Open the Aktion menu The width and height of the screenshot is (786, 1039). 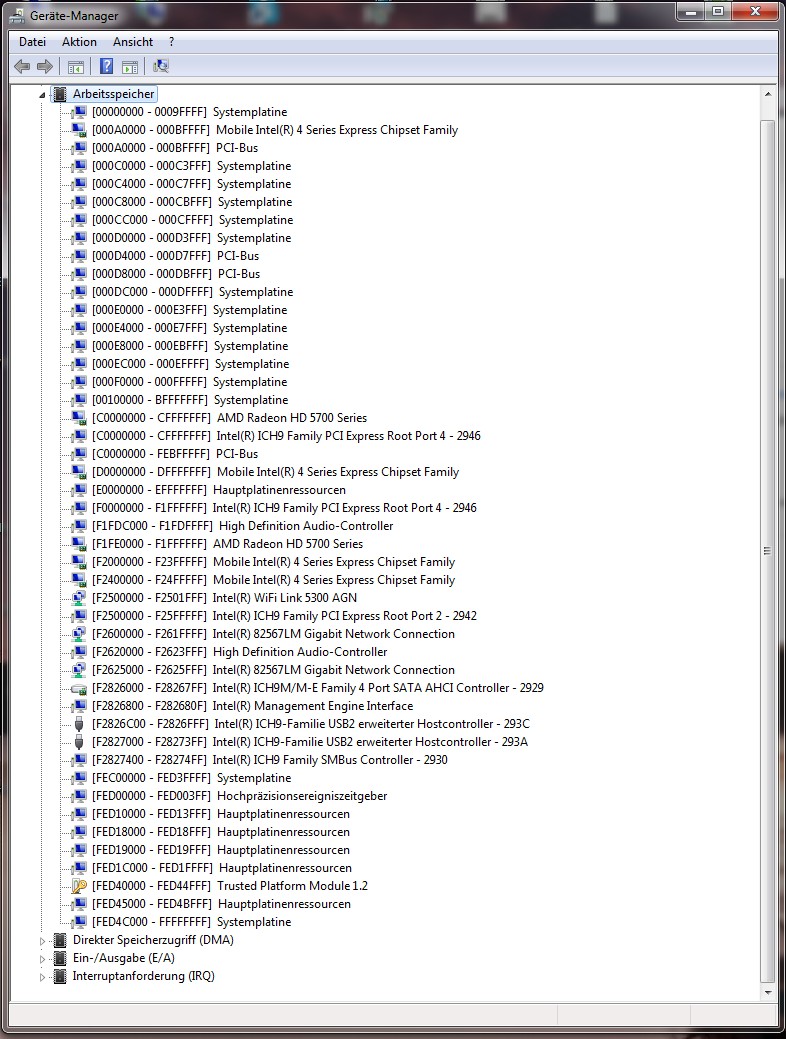click(80, 42)
